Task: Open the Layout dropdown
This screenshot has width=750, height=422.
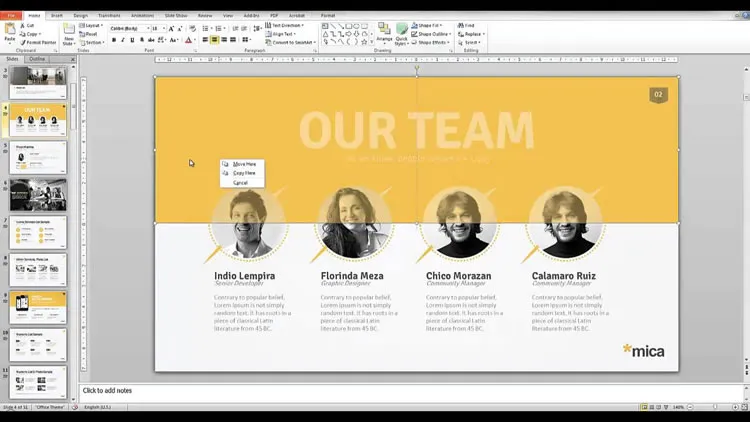Action: 91,25
